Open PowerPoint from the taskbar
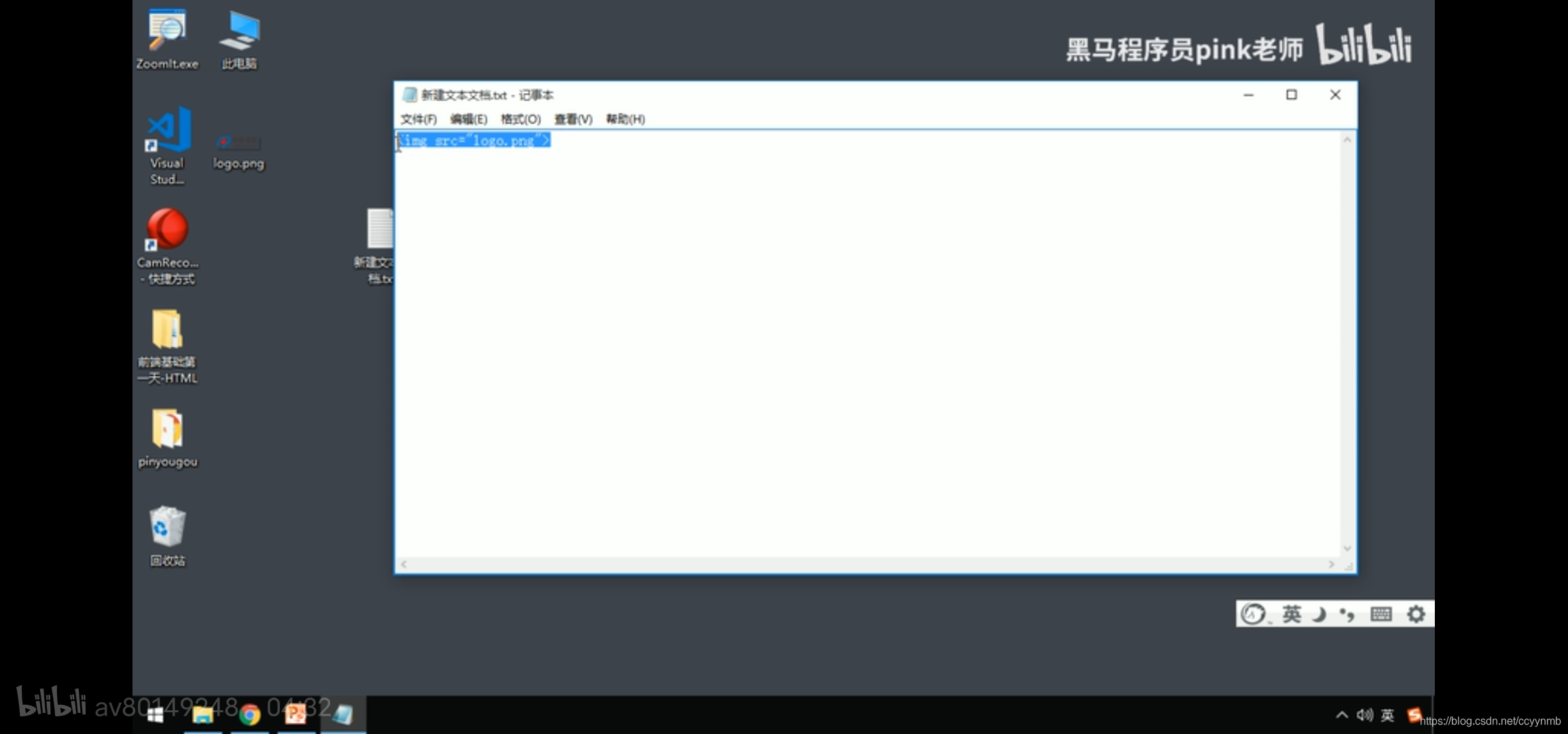1568x734 pixels. click(296, 714)
